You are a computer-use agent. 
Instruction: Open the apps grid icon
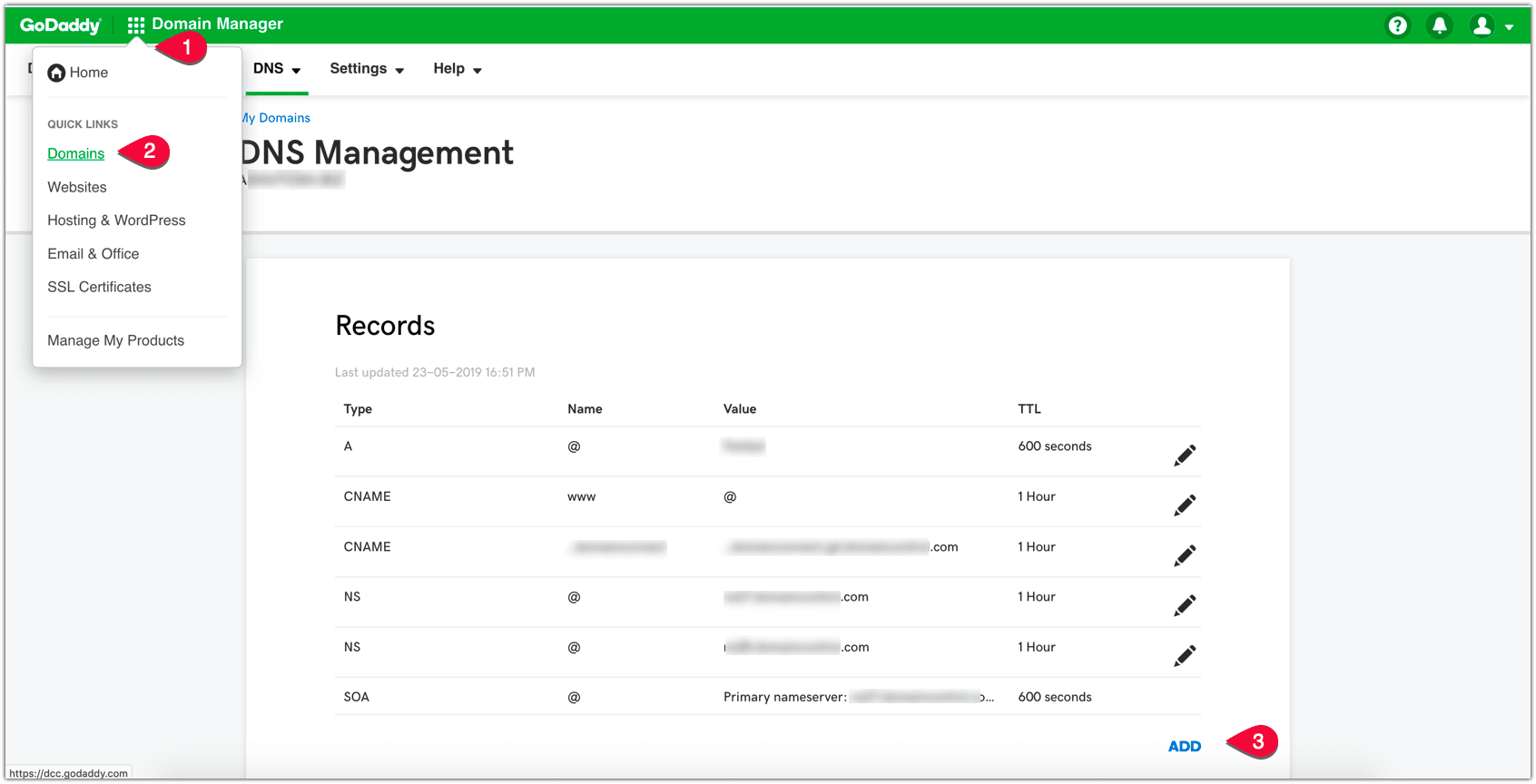pyautogui.click(x=136, y=25)
